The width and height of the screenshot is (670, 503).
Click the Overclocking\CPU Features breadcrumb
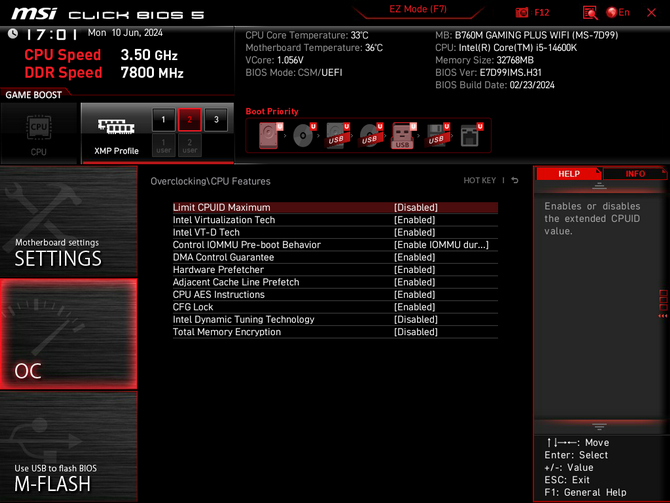pos(210,181)
